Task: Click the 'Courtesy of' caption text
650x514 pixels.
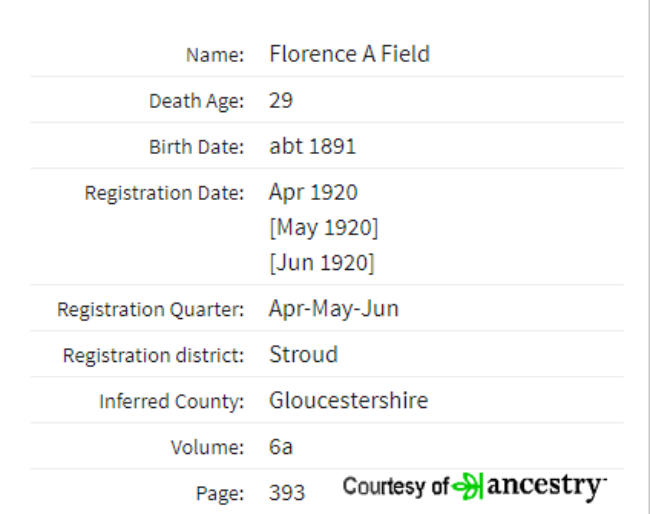Action: tap(396, 486)
